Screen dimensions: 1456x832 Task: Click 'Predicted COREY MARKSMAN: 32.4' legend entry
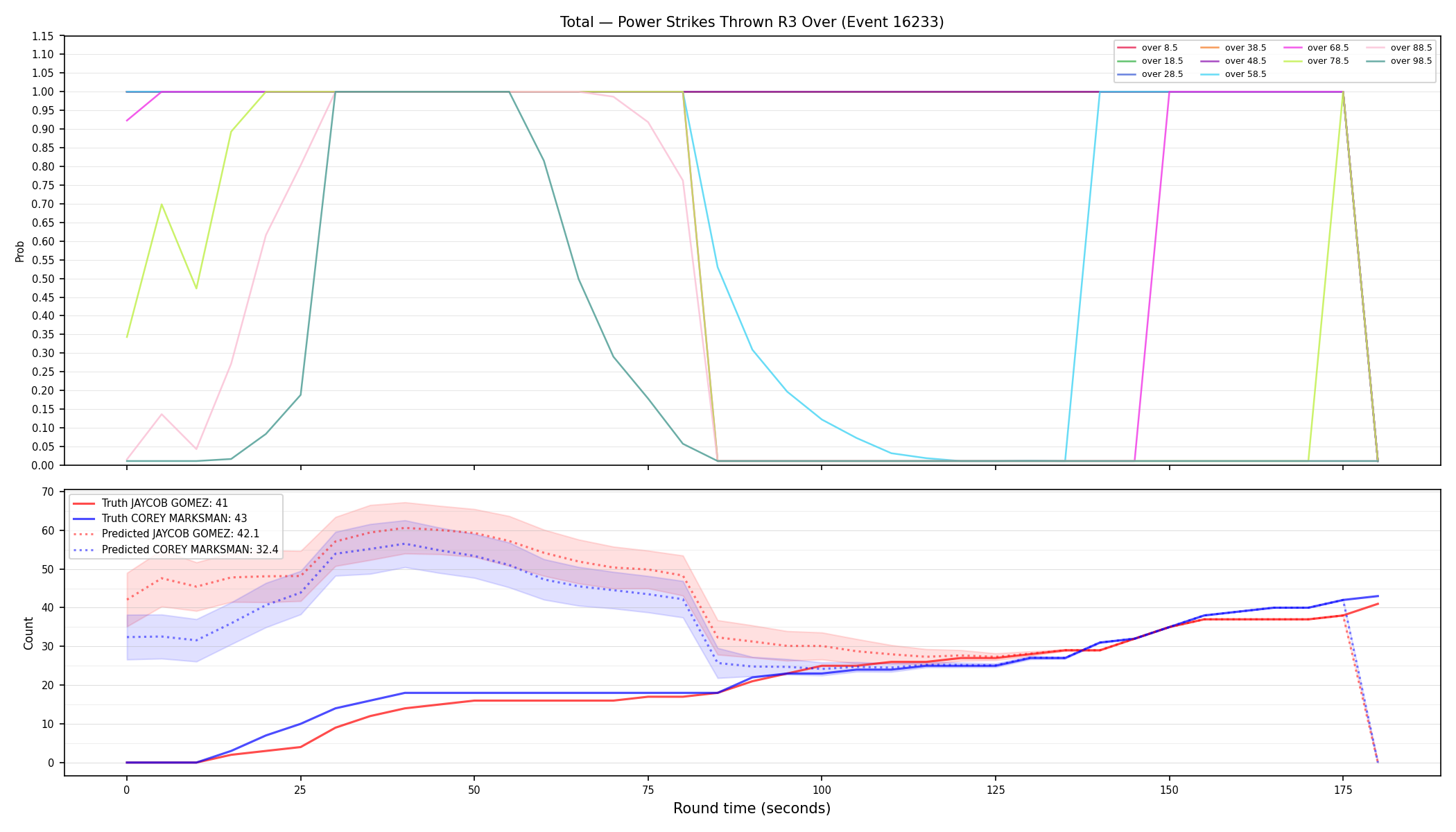pyautogui.click(x=175, y=550)
